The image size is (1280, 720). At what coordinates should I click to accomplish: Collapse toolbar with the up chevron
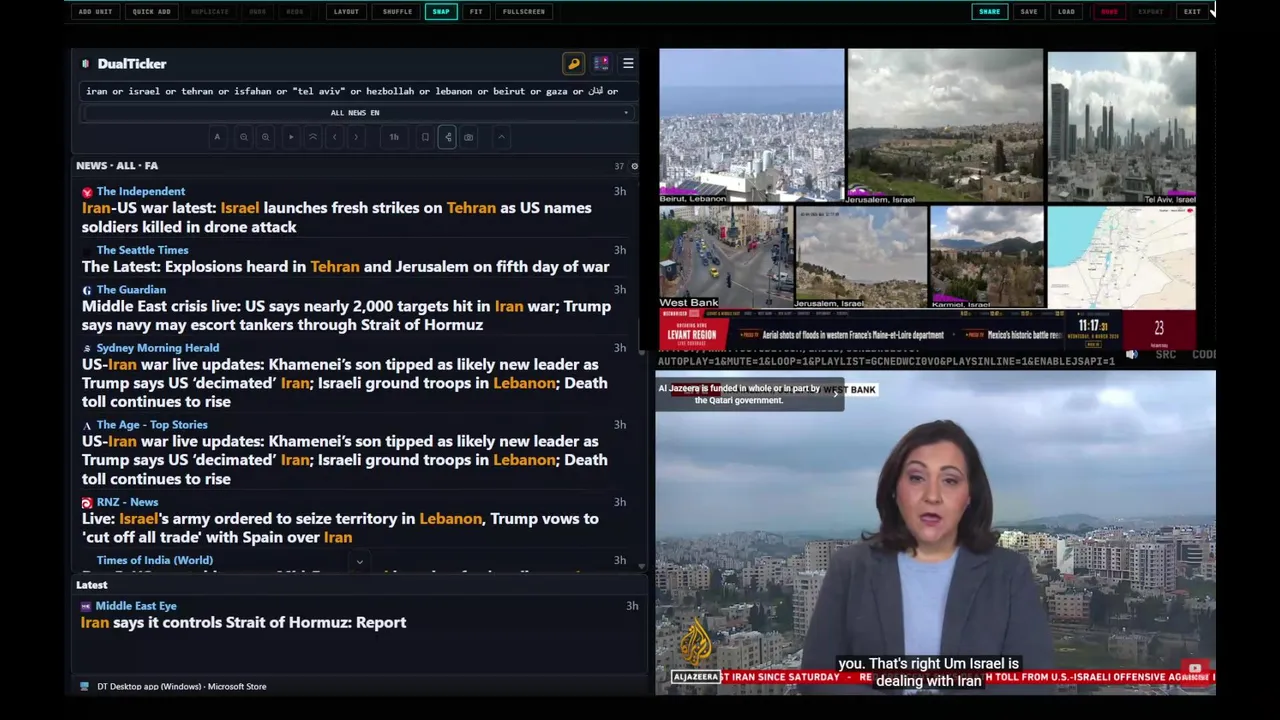[x=501, y=137]
